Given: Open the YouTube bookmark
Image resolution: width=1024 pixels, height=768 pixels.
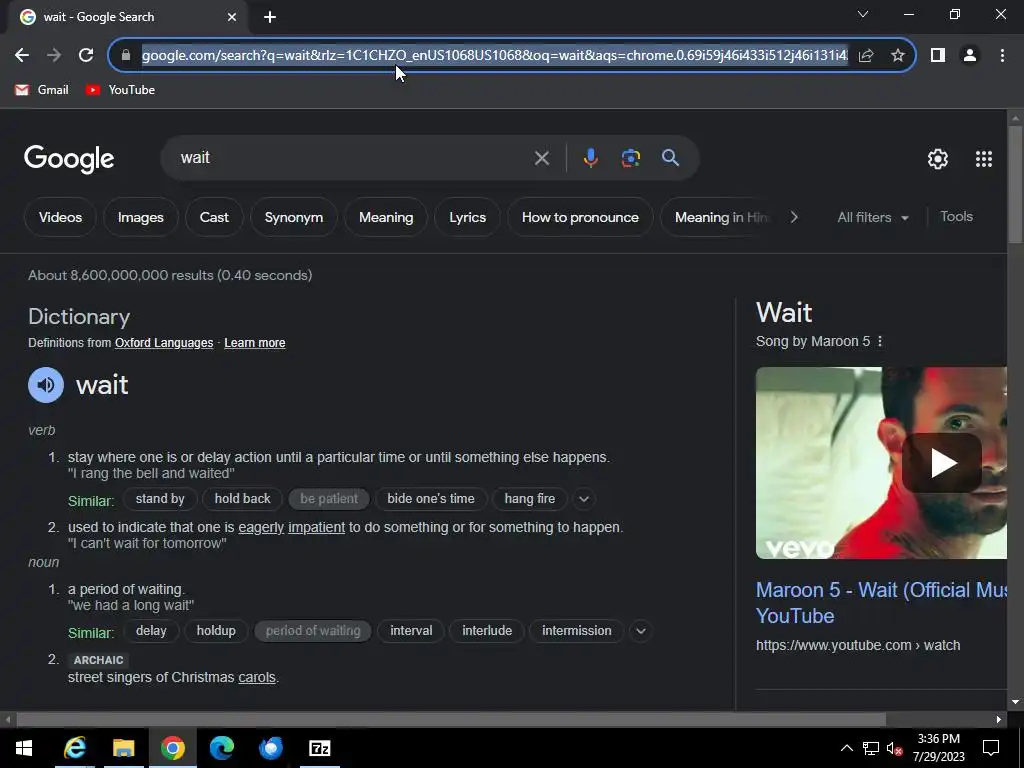Looking at the screenshot, I should 120,90.
